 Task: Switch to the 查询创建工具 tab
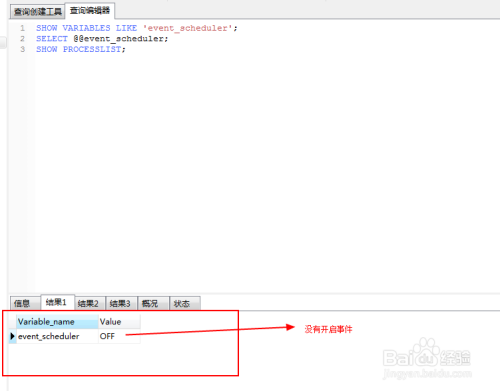click(x=37, y=12)
